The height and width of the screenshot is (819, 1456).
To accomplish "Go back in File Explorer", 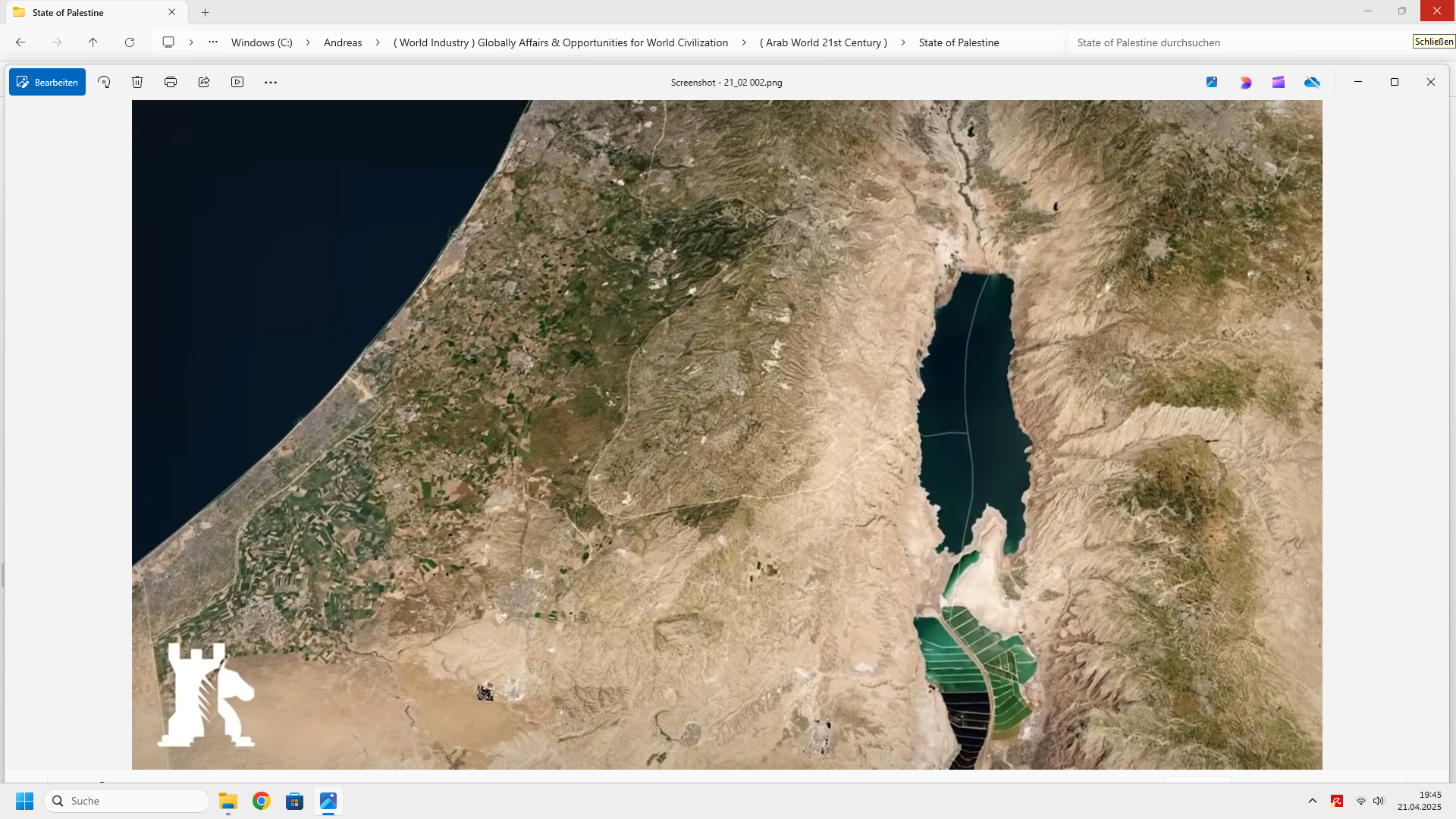I will (x=20, y=42).
